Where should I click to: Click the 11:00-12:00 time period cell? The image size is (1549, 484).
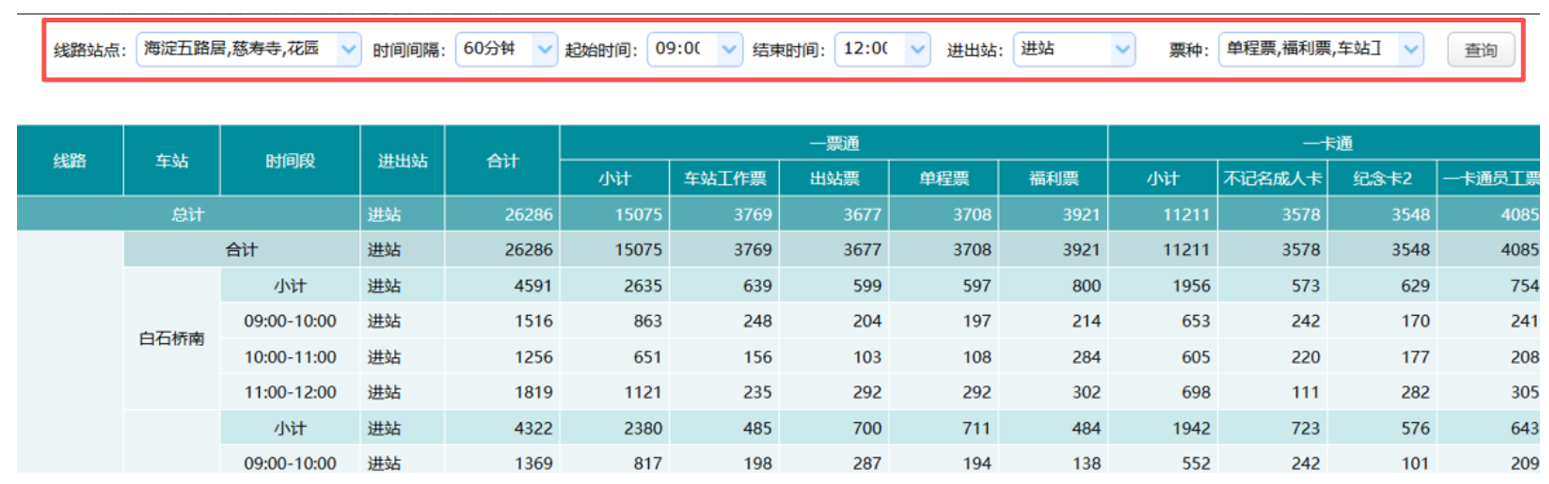coord(290,392)
